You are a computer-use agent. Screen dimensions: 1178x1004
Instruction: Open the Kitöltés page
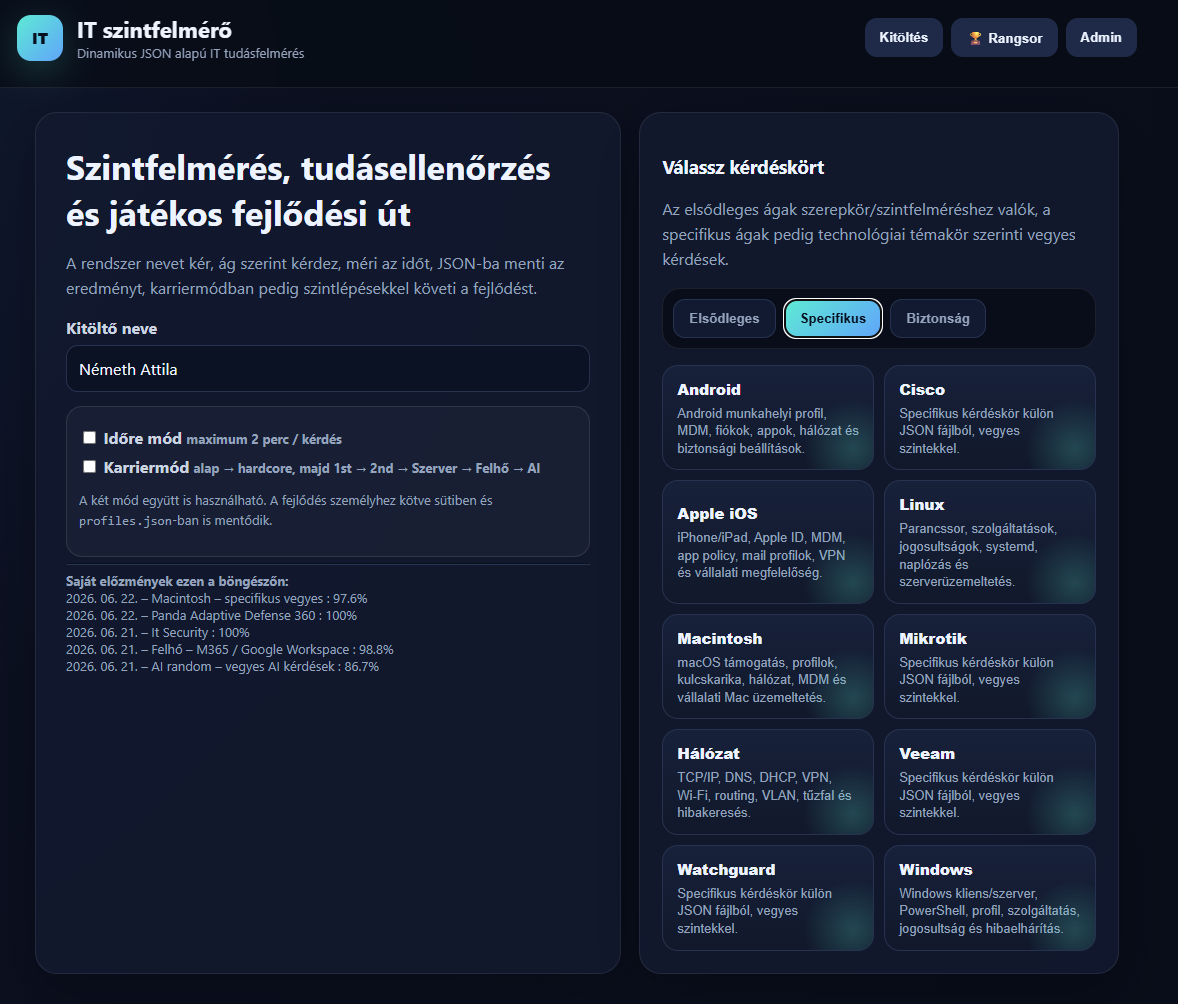(904, 38)
